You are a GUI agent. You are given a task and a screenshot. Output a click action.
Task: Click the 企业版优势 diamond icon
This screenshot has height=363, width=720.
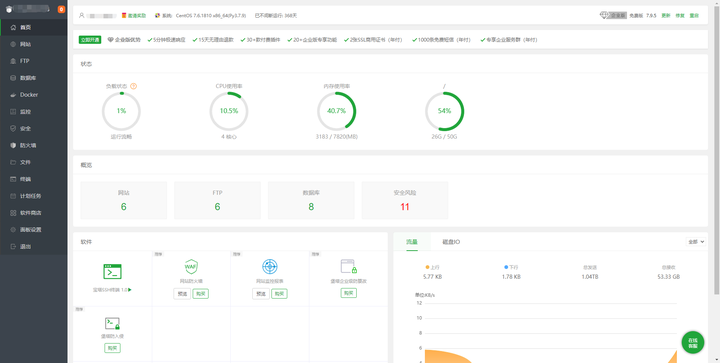[x=110, y=40]
